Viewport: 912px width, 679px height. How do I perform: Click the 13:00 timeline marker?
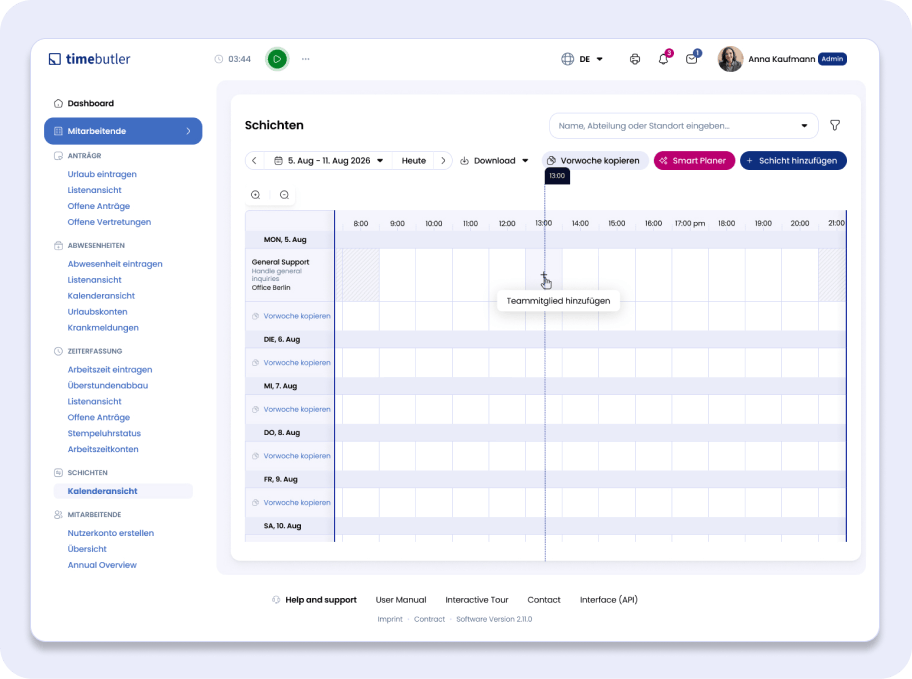coord(557,176)
